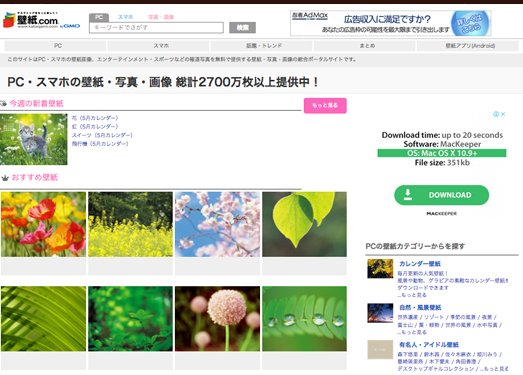523x375 pixels.
Task: Open the cherry blossom wallpaper thumbnail
Action: coord(217,224)
